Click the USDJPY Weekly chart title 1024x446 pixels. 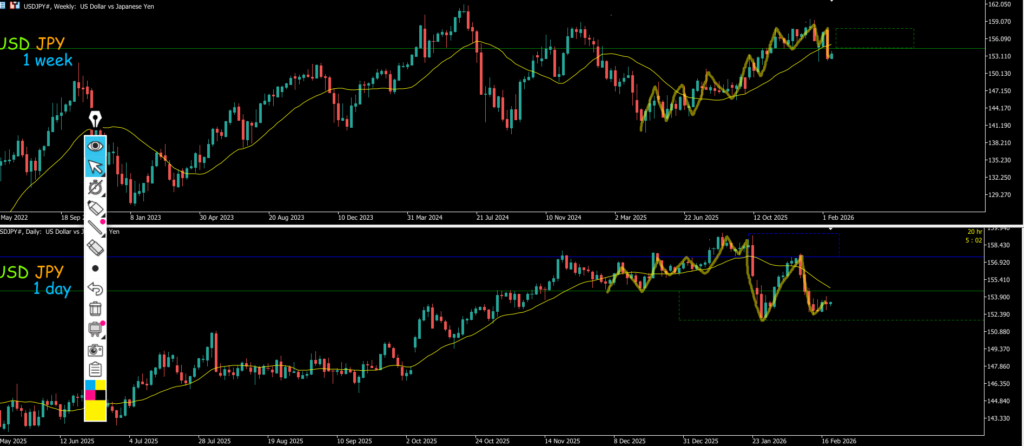tap(60, 5)
